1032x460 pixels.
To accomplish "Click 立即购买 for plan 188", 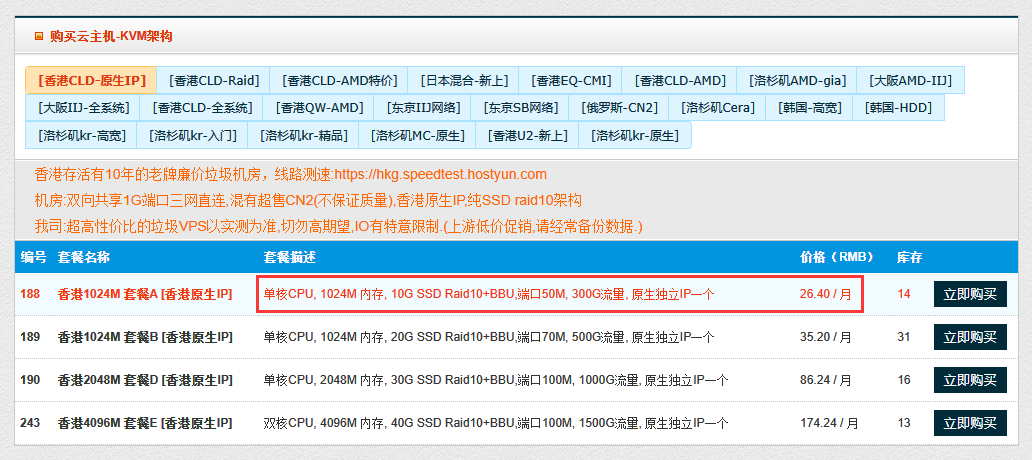I will (970, 294).
